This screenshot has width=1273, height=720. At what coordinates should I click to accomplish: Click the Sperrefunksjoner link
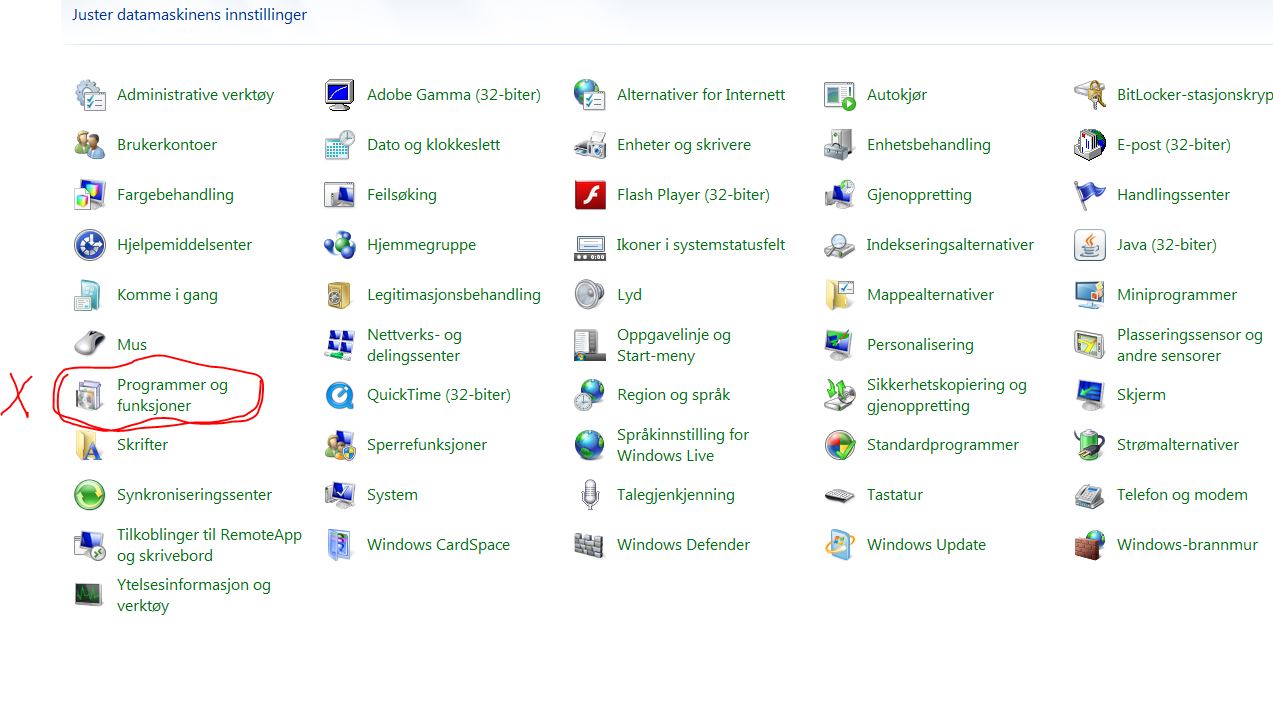[x=427, y=445]
